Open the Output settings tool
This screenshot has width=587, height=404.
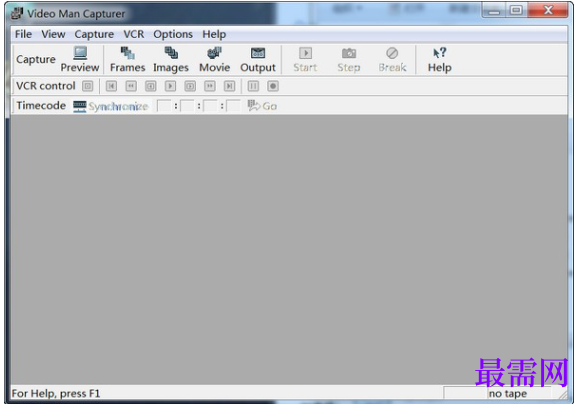[258, 60]
